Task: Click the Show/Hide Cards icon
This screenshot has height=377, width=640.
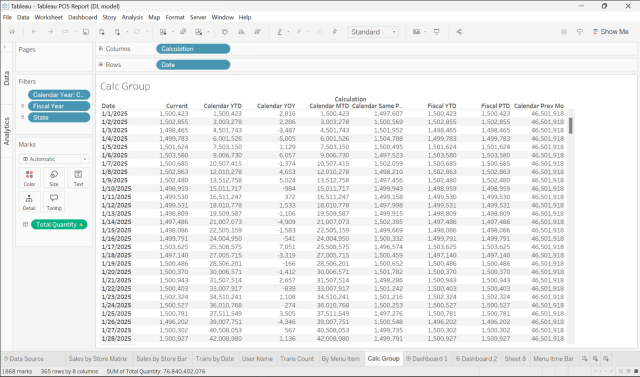Action: point(416,32)
